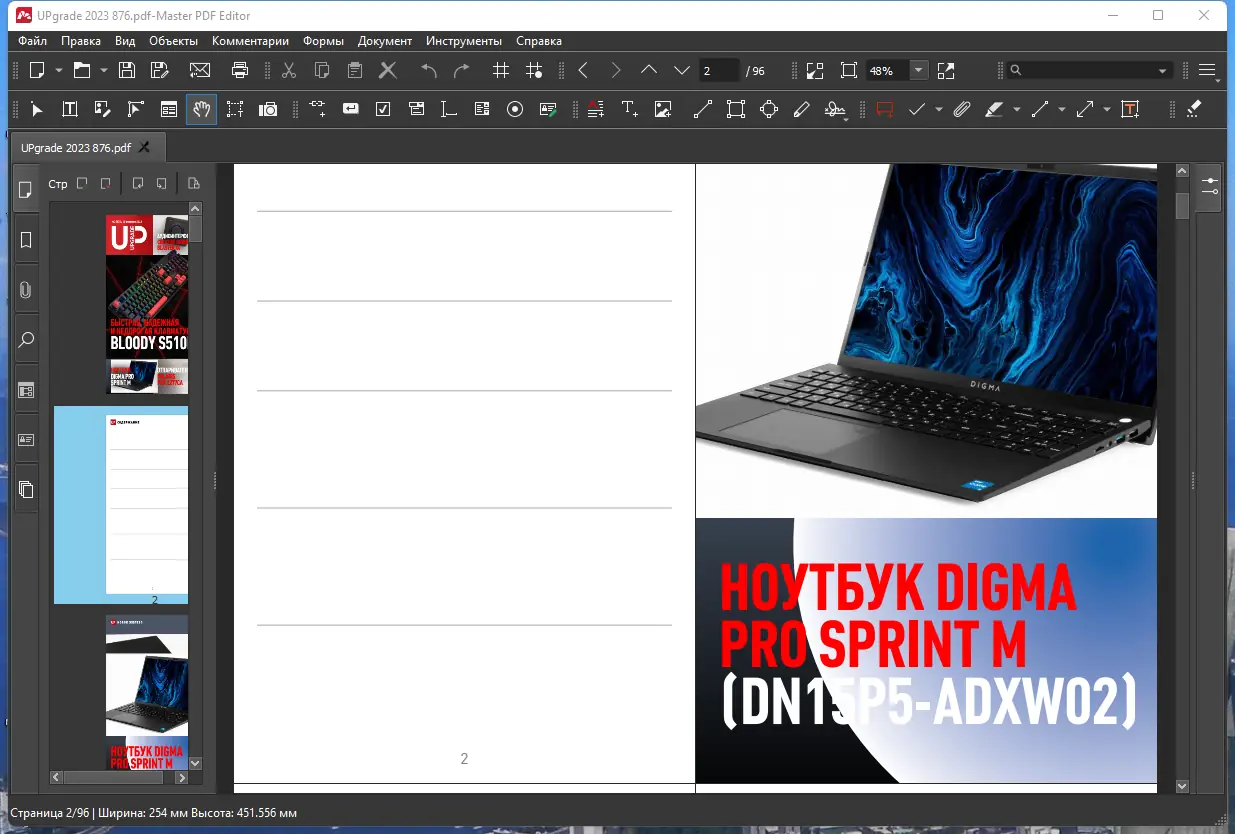Toggle the Select Objects arrow tool
This screenshot has width=1235, height=834.
[37, 109]
